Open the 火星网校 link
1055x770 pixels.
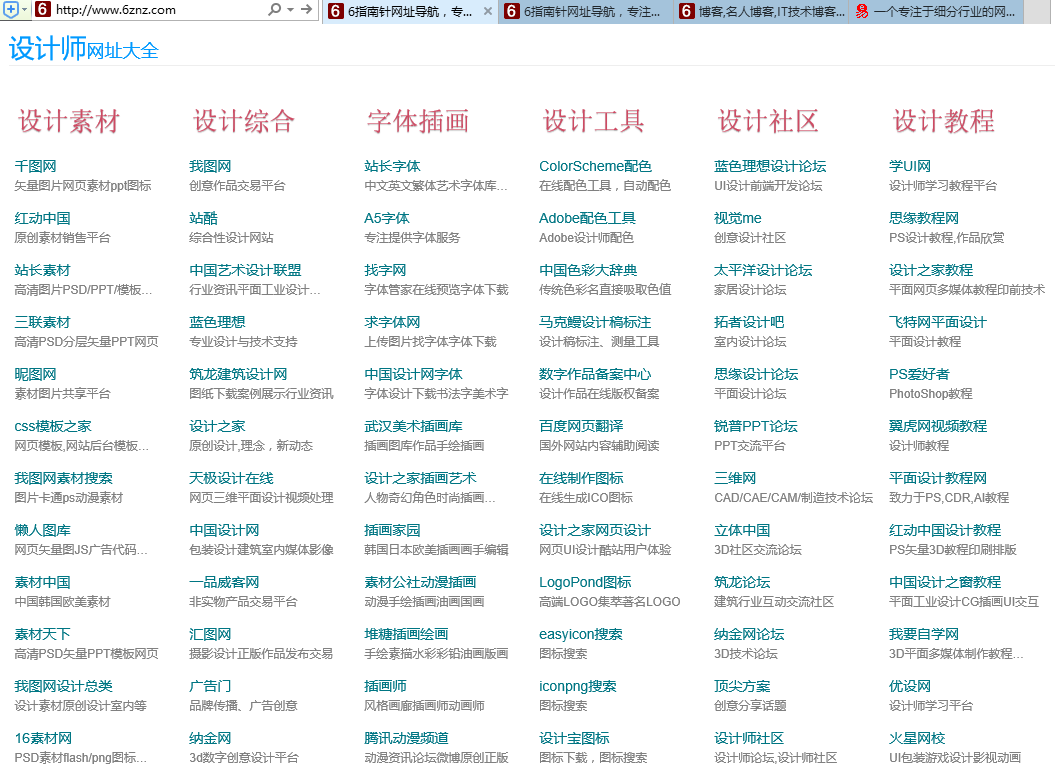tap(917, 738)
